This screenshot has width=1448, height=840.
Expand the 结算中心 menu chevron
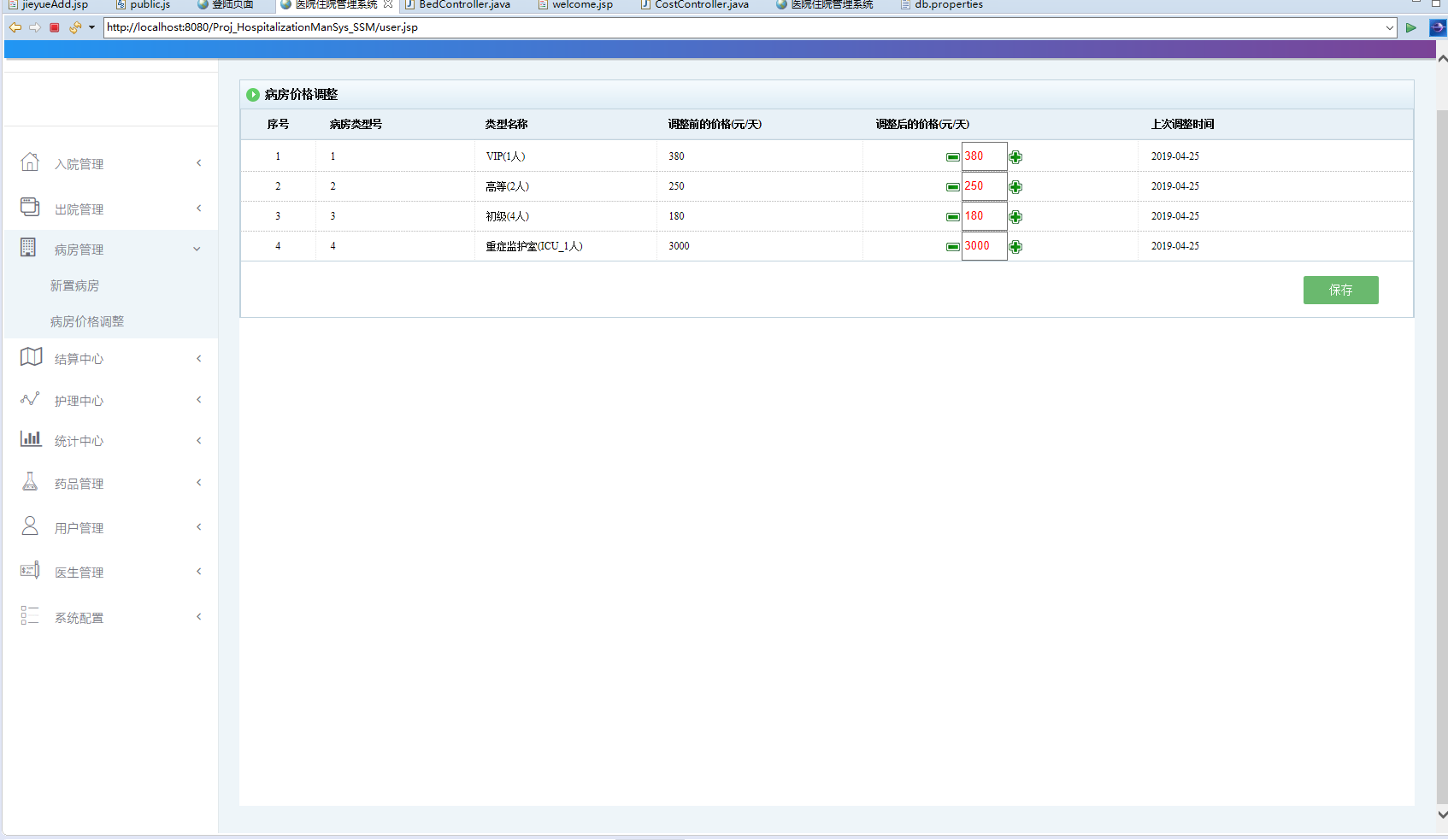click(x=198, y=359)
